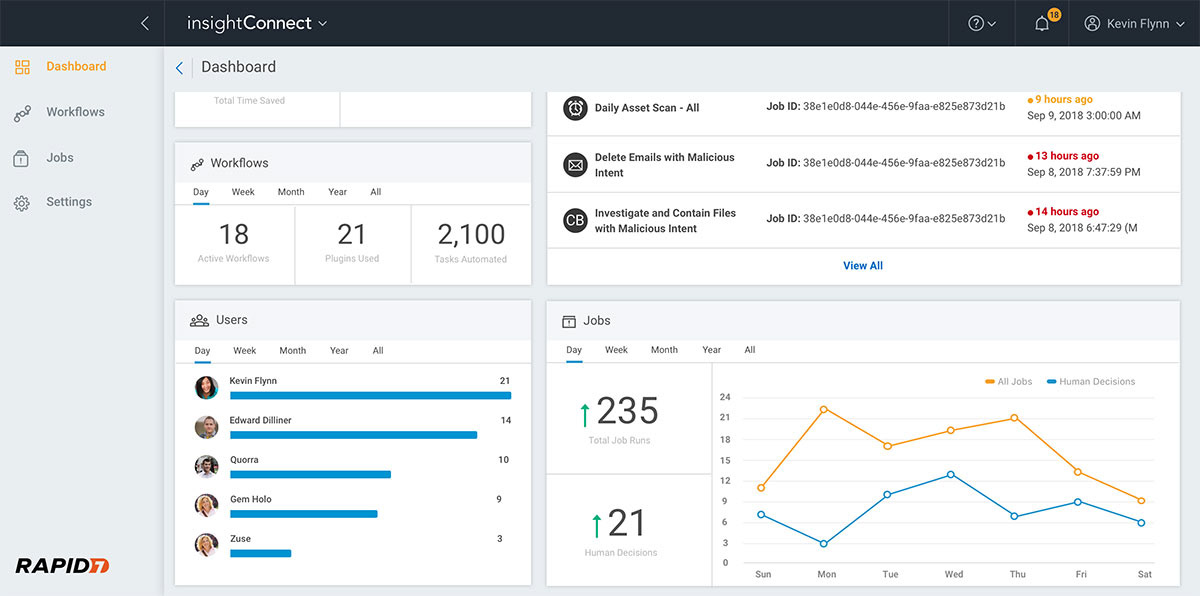Open Workflows from the sidebar

coord(75,112)
